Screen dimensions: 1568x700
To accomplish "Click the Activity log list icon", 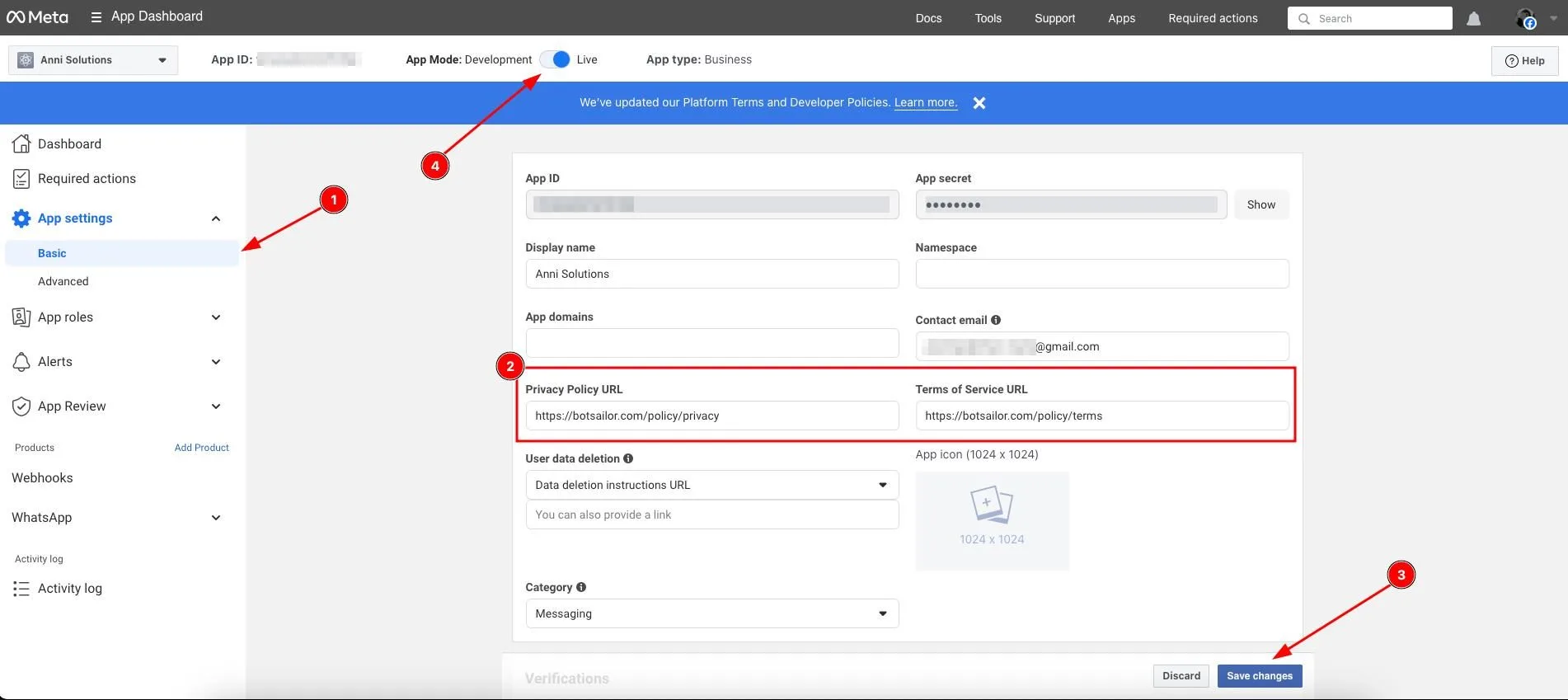I will pyautogui.click(x=21, y=589).
